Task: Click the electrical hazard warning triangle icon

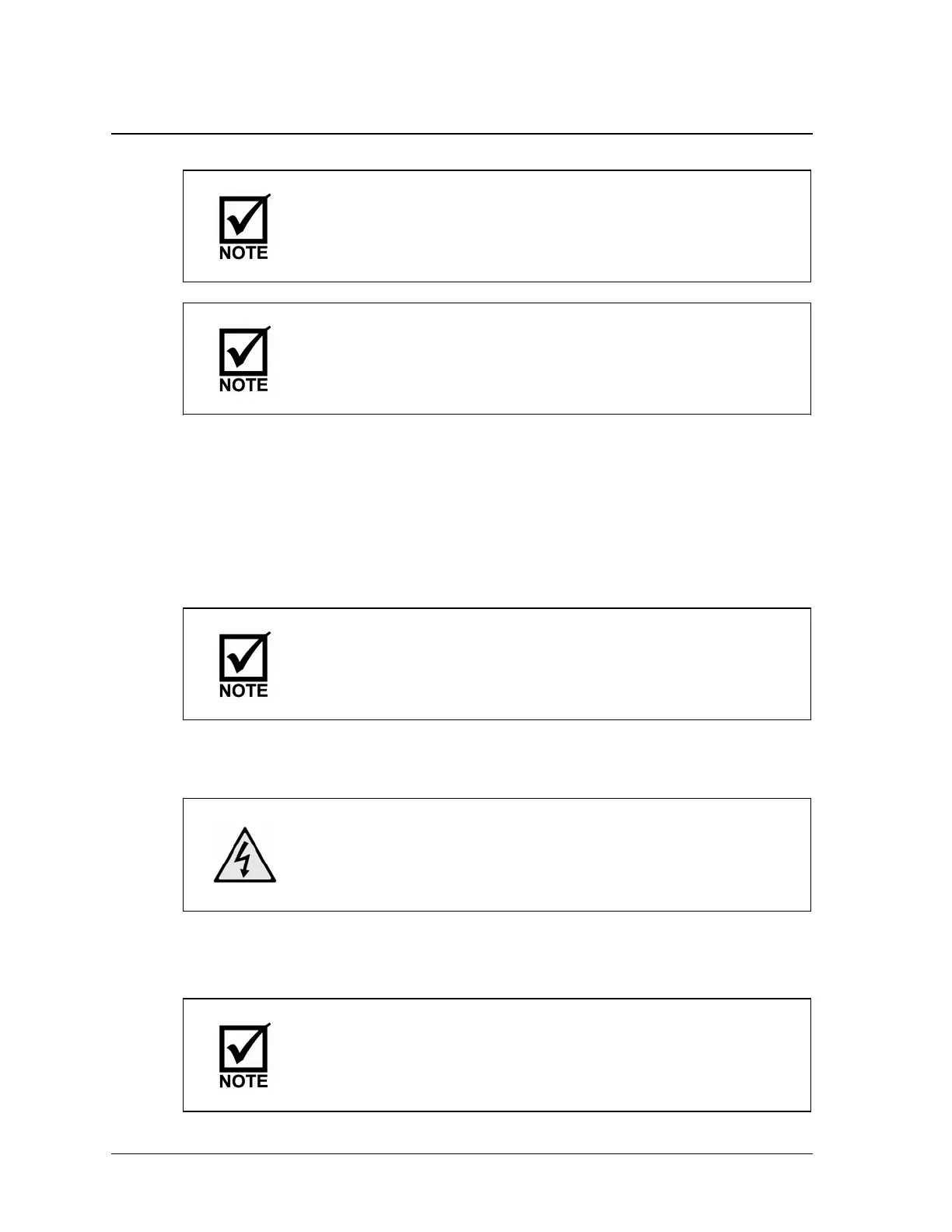Action: [x=245, y=855]
